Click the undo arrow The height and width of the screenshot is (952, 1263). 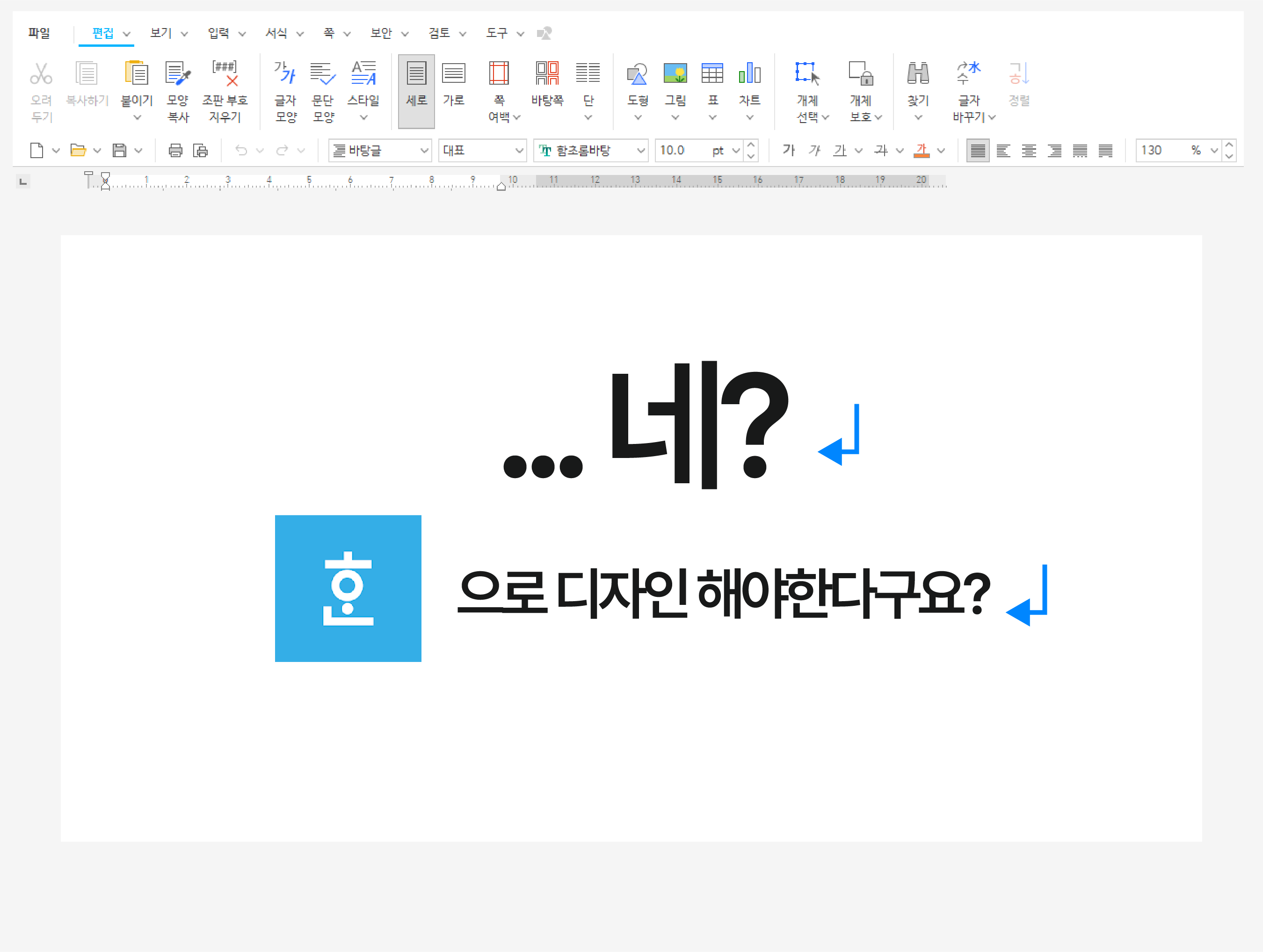click(x=241, y=150)
